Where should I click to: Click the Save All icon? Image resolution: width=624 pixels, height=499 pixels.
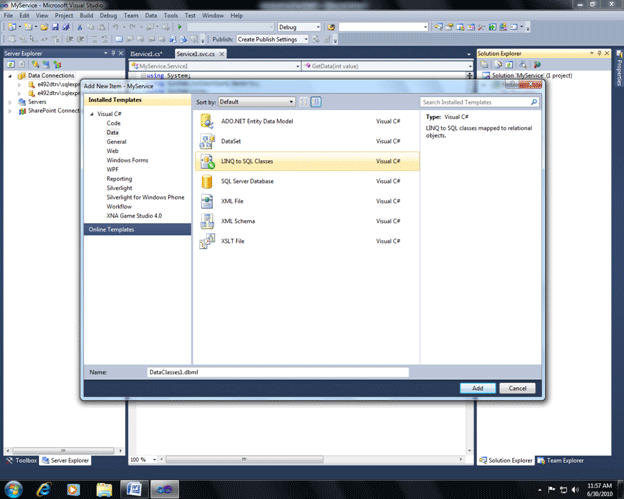pyautogui.click(x=66, y=27)
